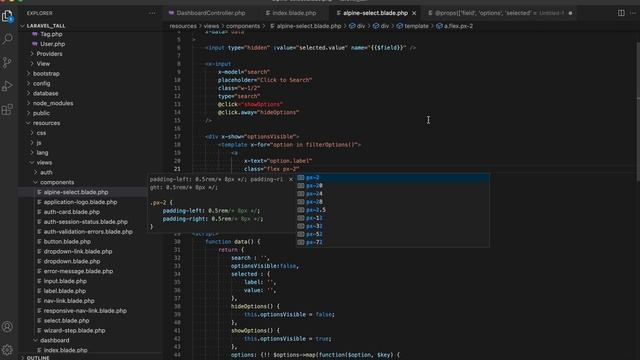Click the Explorer more actions ellipsis

[x=152, y=13]
